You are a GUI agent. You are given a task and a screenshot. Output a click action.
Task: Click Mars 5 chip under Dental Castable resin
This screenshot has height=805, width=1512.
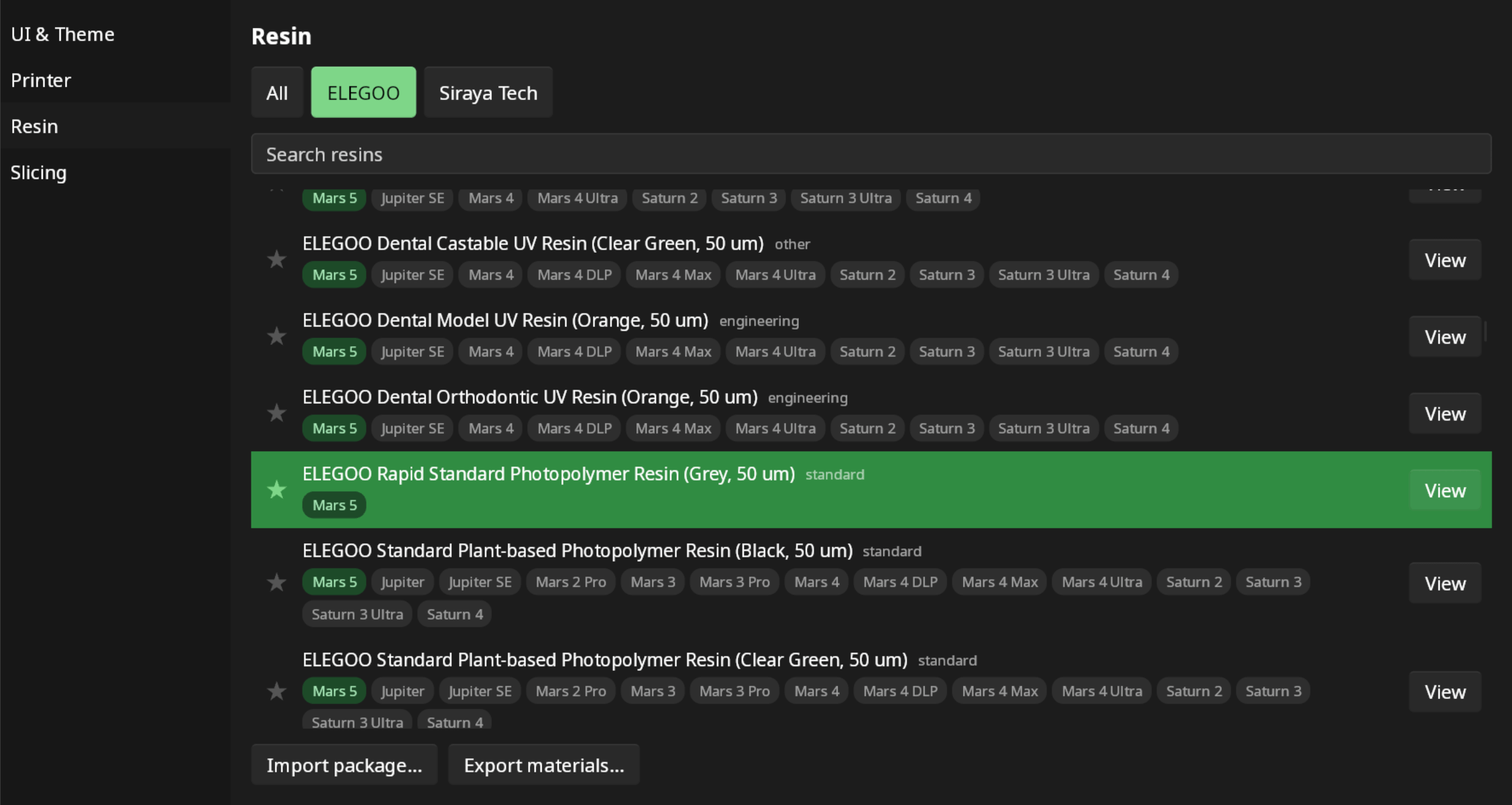[x=335, y=275]
